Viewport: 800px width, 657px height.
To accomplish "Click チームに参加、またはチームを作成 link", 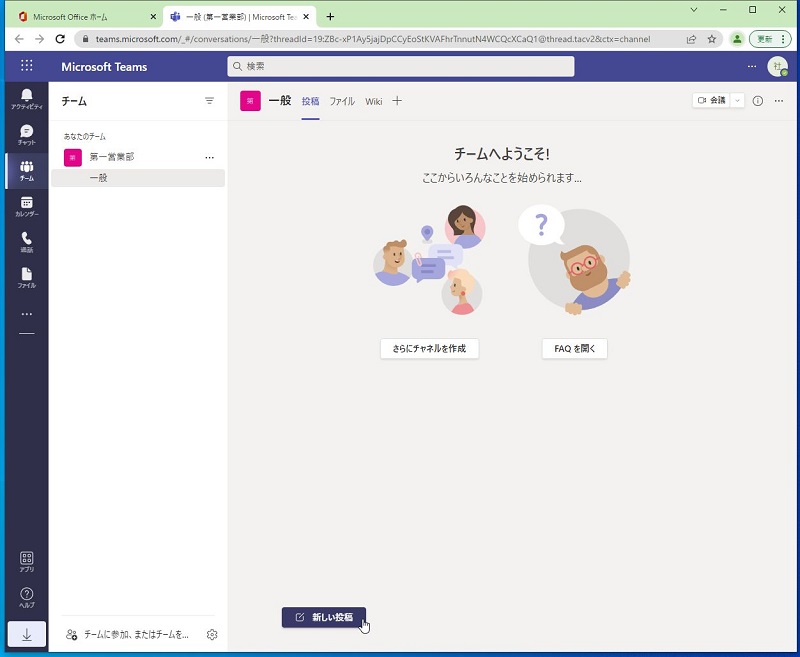I will point(128,634).
